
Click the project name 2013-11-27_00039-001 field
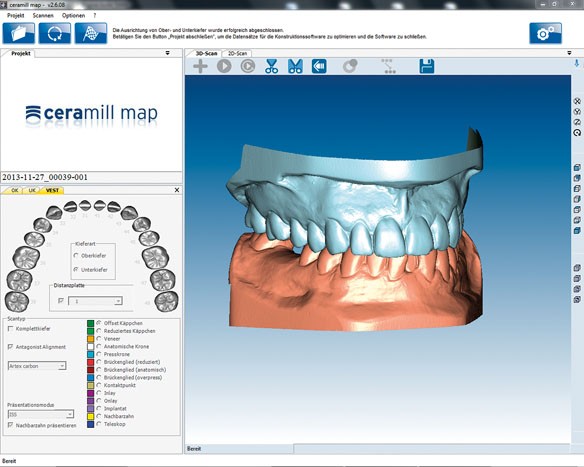click(x=91, y=177)
